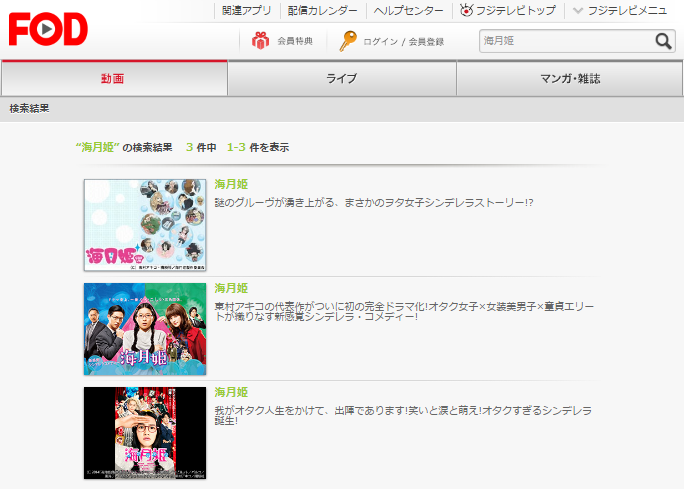Screen dimensions: 684x489
Task: Switch to the ライブ tab
Action: [x=342, y=78]
